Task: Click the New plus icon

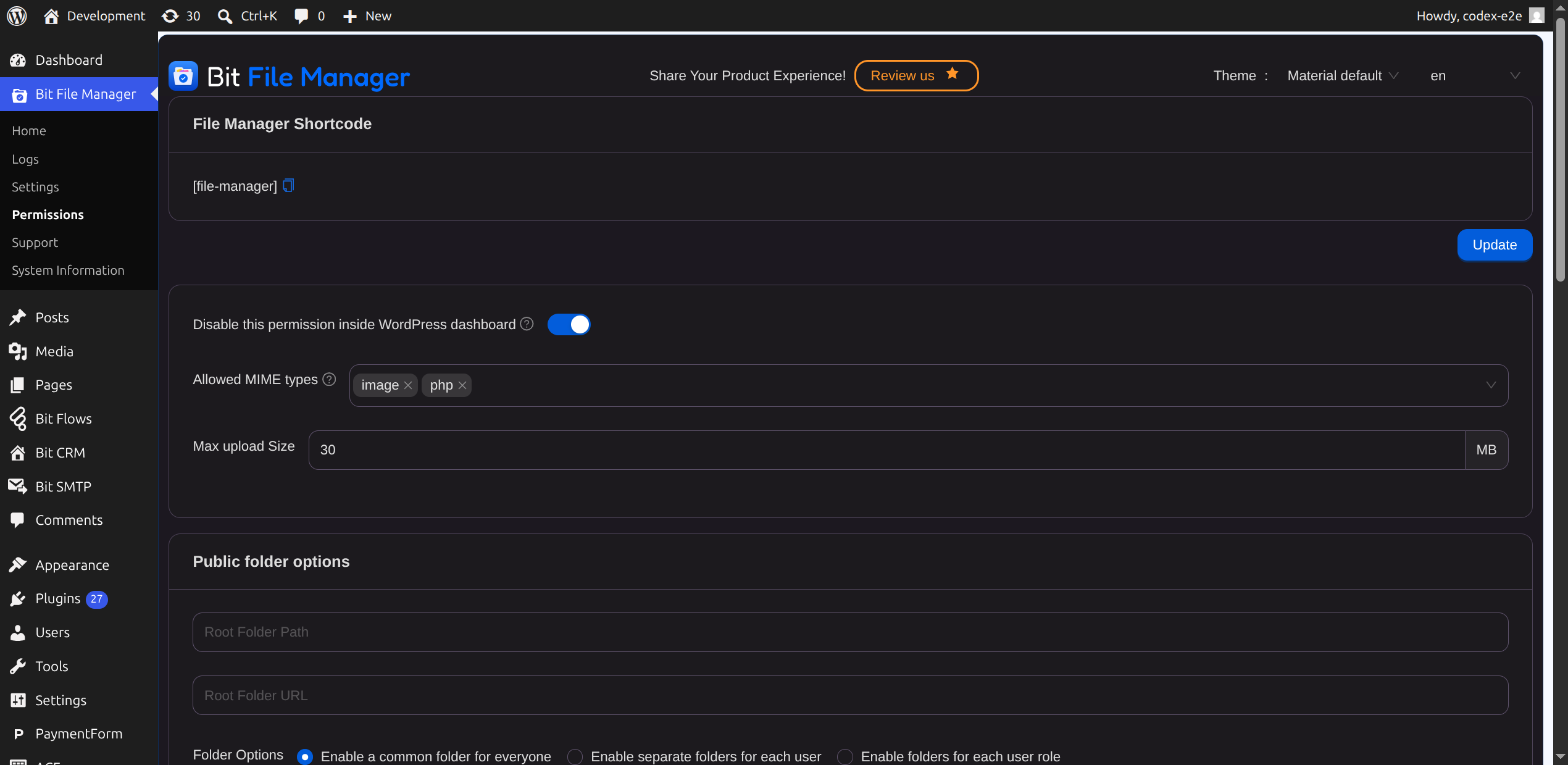Action: [350, 16]
